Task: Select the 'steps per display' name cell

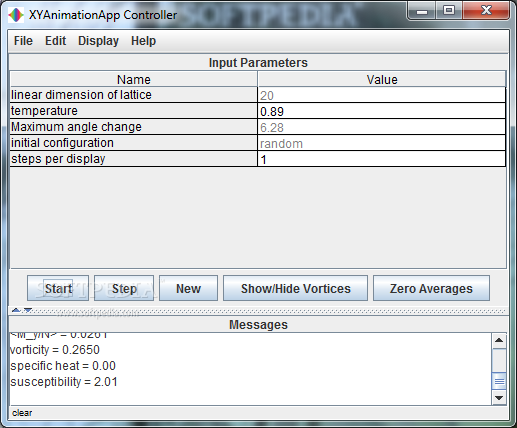Action: [x=134, y=159]
